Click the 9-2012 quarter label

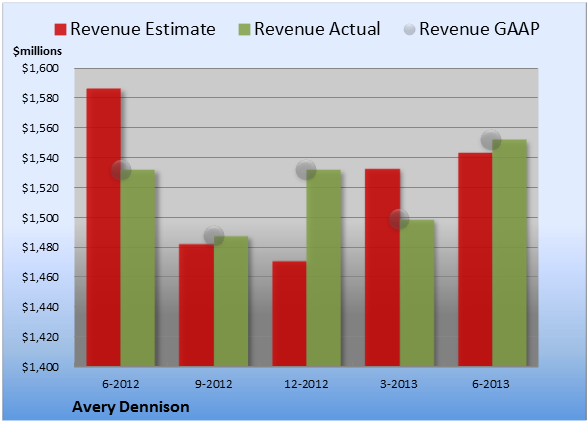tap(214, 384)
